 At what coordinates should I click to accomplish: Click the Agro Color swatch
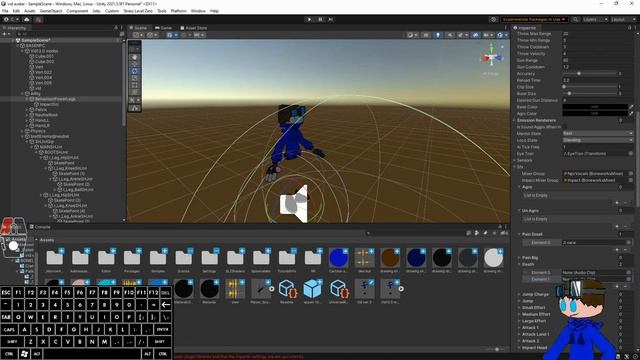595,113
